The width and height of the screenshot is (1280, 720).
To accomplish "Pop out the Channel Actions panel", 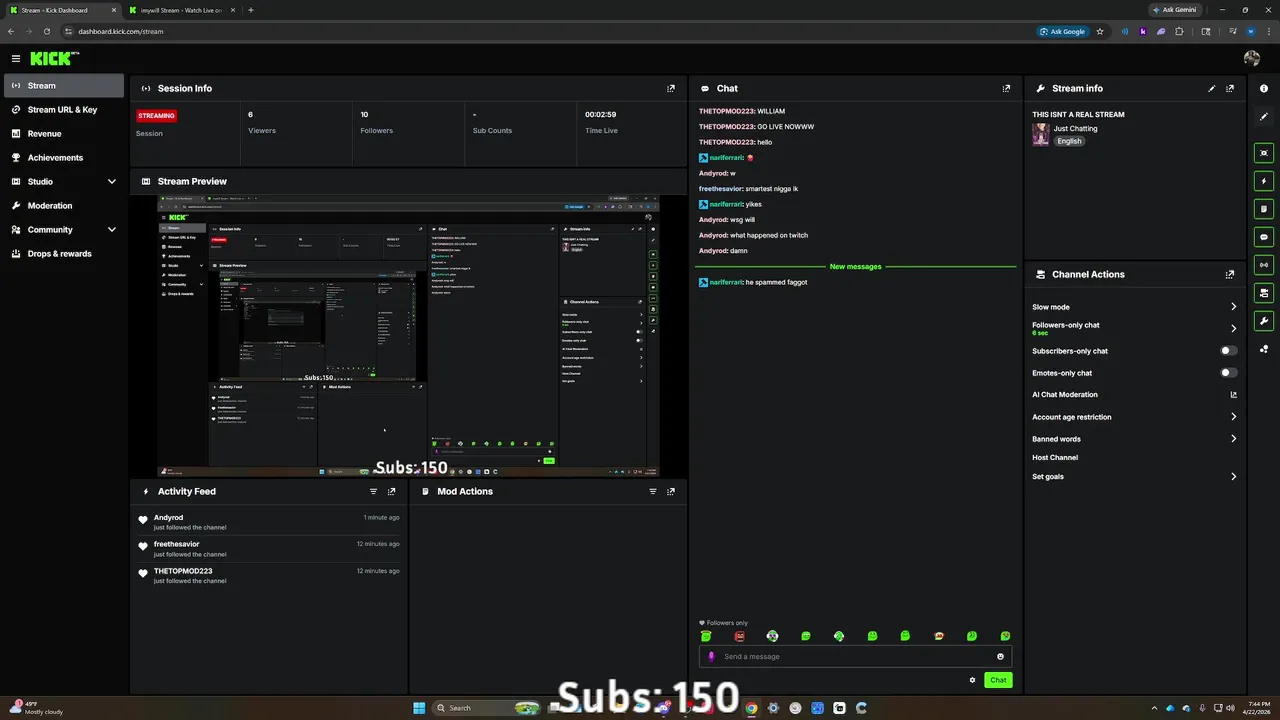I will point(1230,274).
